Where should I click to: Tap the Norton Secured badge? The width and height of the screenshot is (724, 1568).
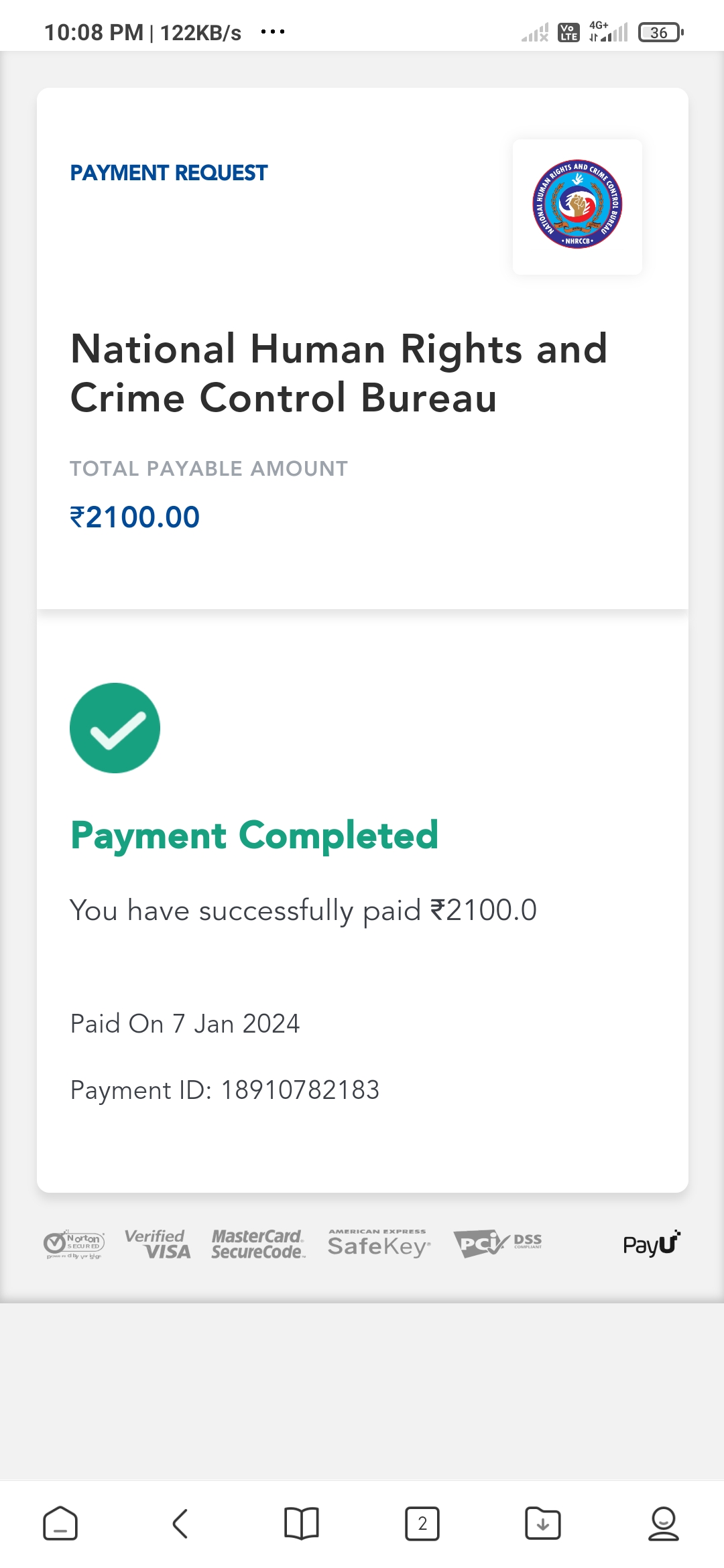click(74, 1244)
